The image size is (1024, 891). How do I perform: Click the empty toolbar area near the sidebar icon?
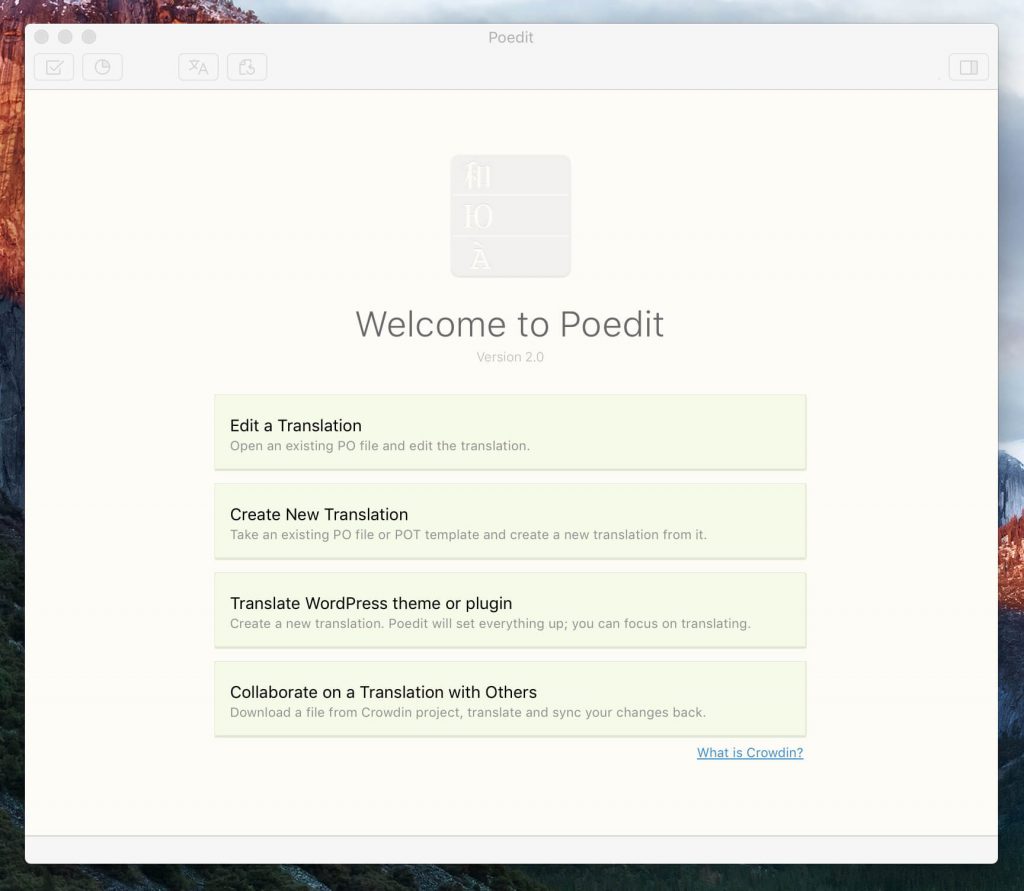[900, 67]
